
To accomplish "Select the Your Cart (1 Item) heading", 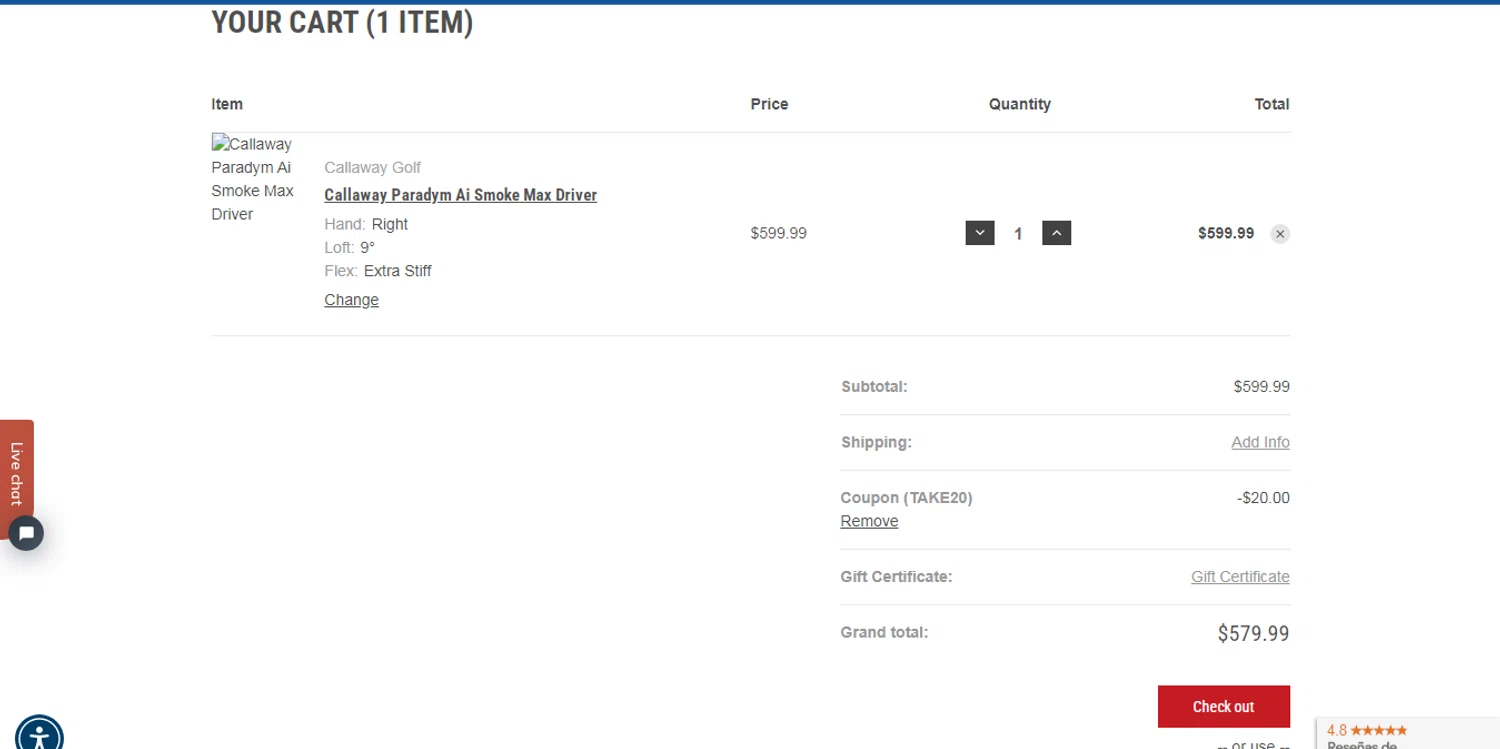I will point(342,22).
